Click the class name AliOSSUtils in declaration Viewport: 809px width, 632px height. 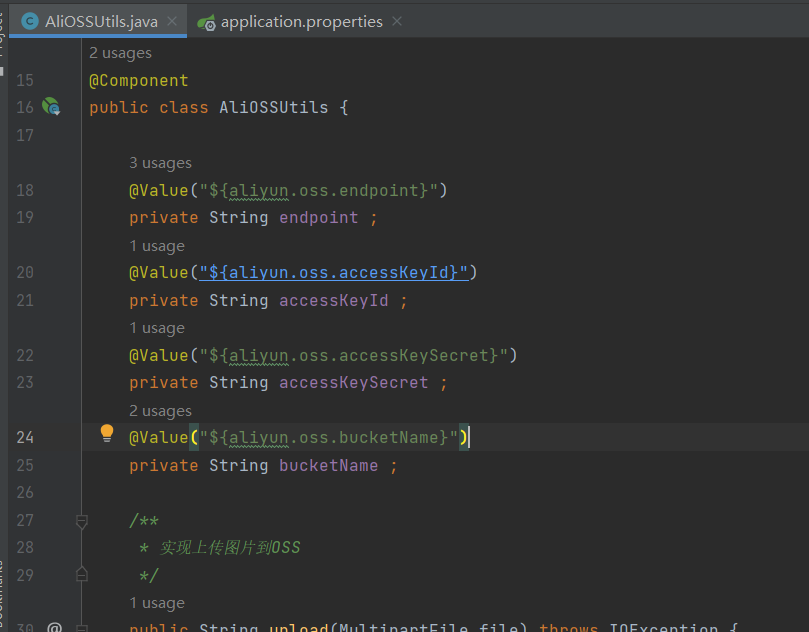tap(273, 107)
